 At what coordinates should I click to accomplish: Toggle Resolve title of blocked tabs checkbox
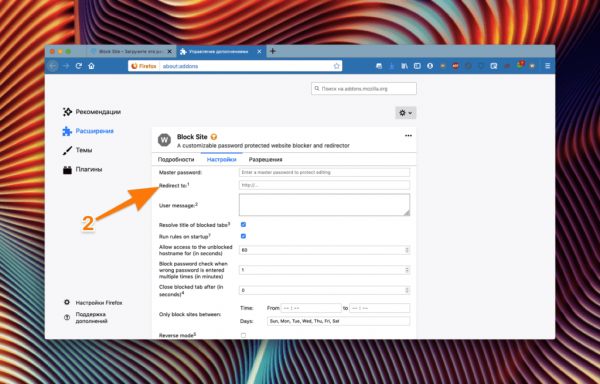243,225
